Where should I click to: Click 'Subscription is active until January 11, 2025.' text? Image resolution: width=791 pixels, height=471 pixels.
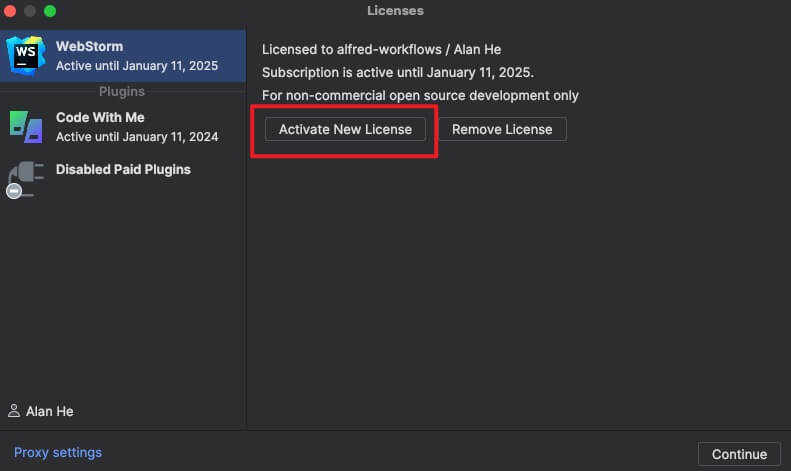click(398, 73)
